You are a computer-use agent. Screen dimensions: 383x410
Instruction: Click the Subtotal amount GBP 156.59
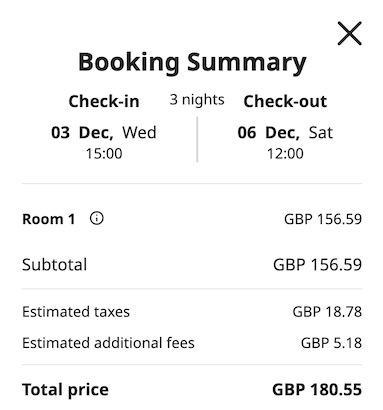point(317,265)
